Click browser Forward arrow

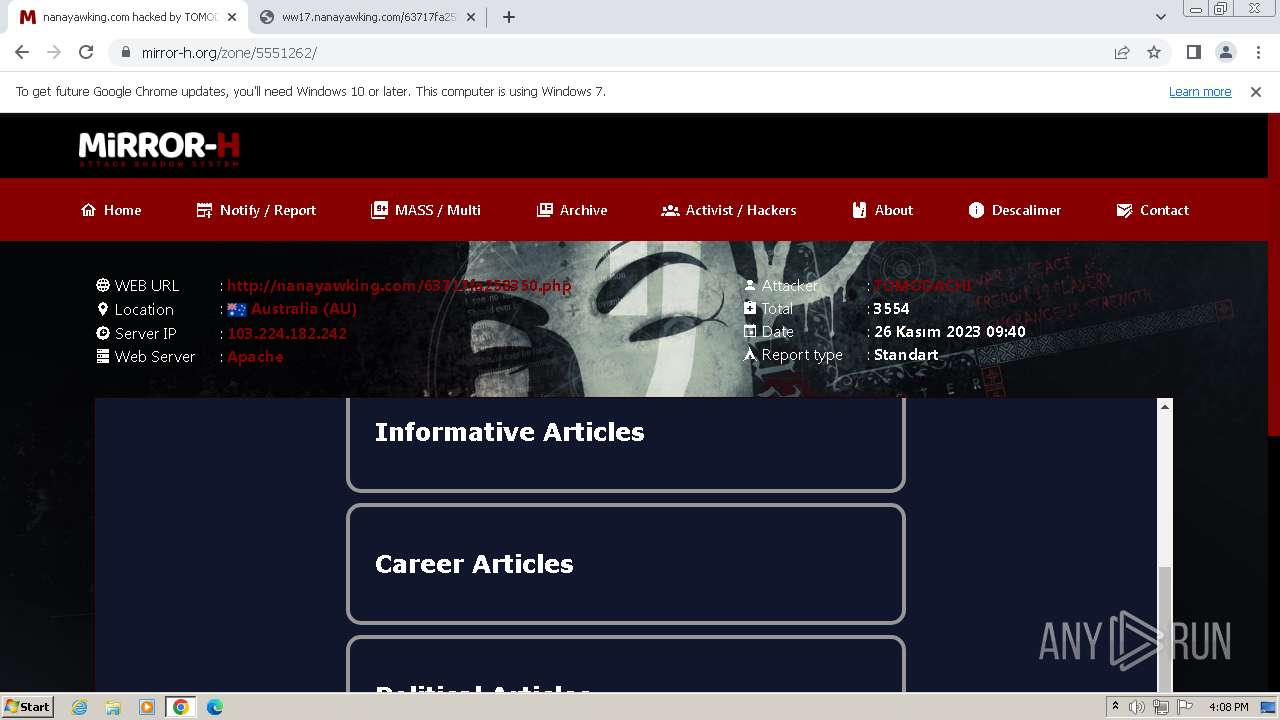click(54, 52)
